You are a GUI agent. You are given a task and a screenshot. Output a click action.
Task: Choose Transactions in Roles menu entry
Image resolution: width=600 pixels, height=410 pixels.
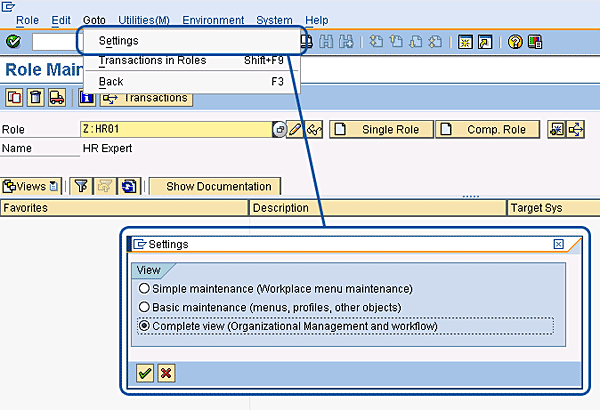[x=191, y=60]
